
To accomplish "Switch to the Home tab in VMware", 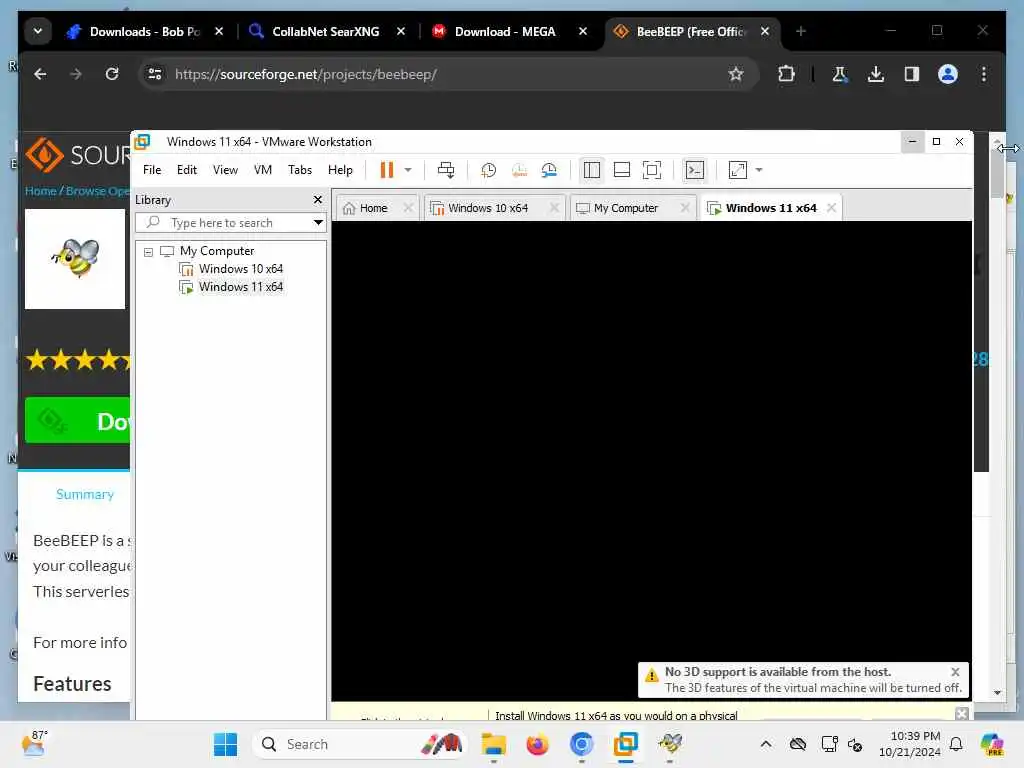I will click(x=373, y=208).
